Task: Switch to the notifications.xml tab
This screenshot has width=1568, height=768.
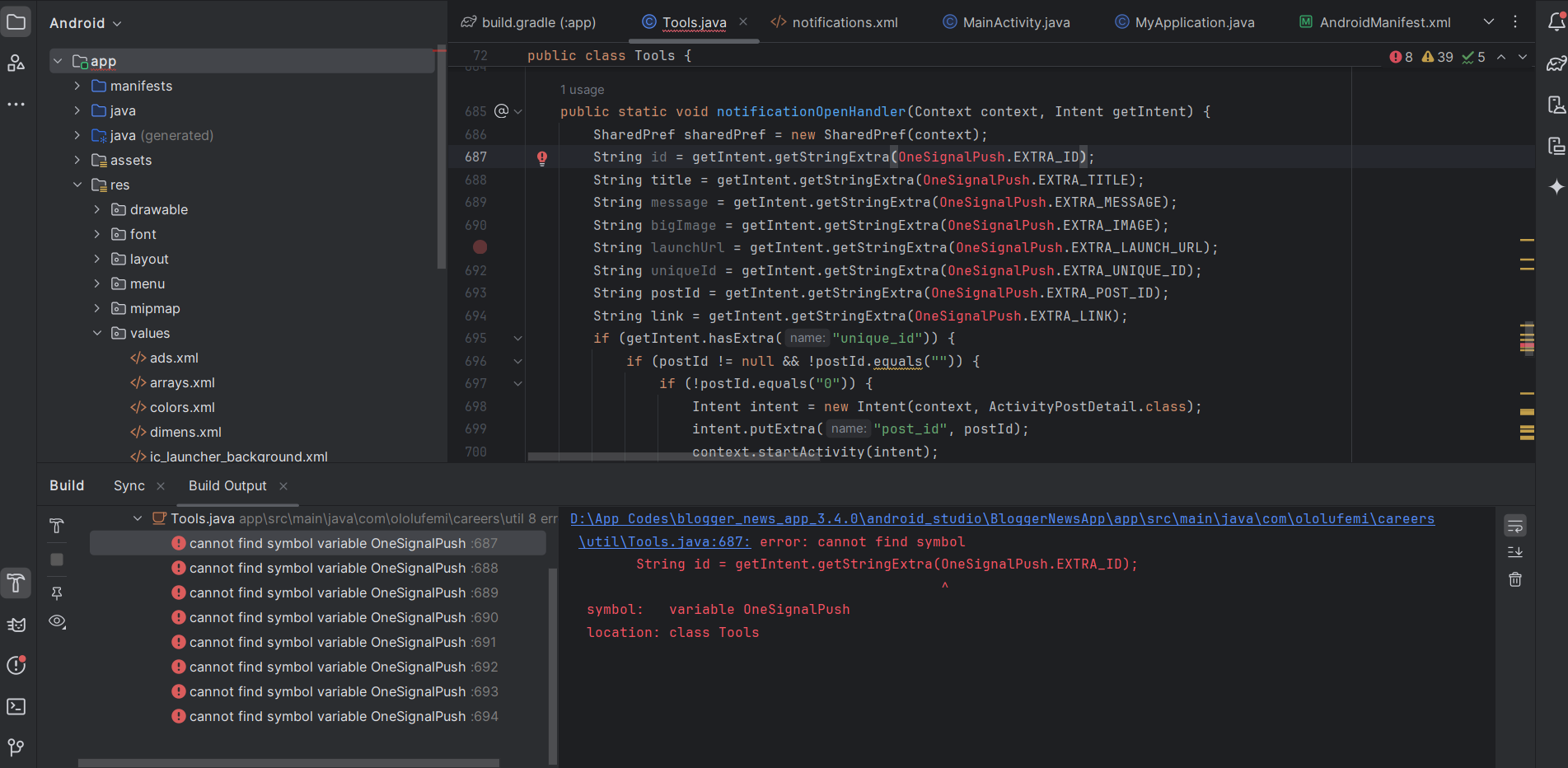Action: pos(835,22)
